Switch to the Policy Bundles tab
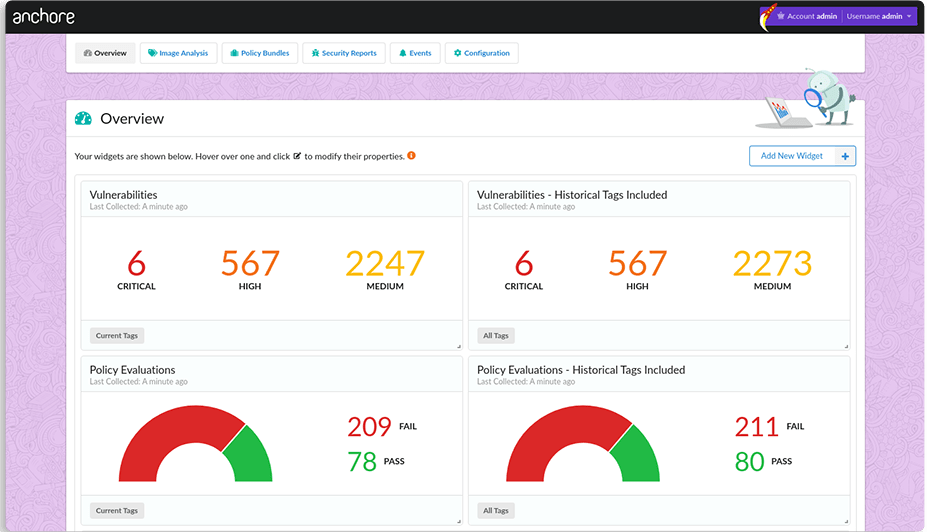The height and width of the screenshot is (532, 927). tap(260, 53)
